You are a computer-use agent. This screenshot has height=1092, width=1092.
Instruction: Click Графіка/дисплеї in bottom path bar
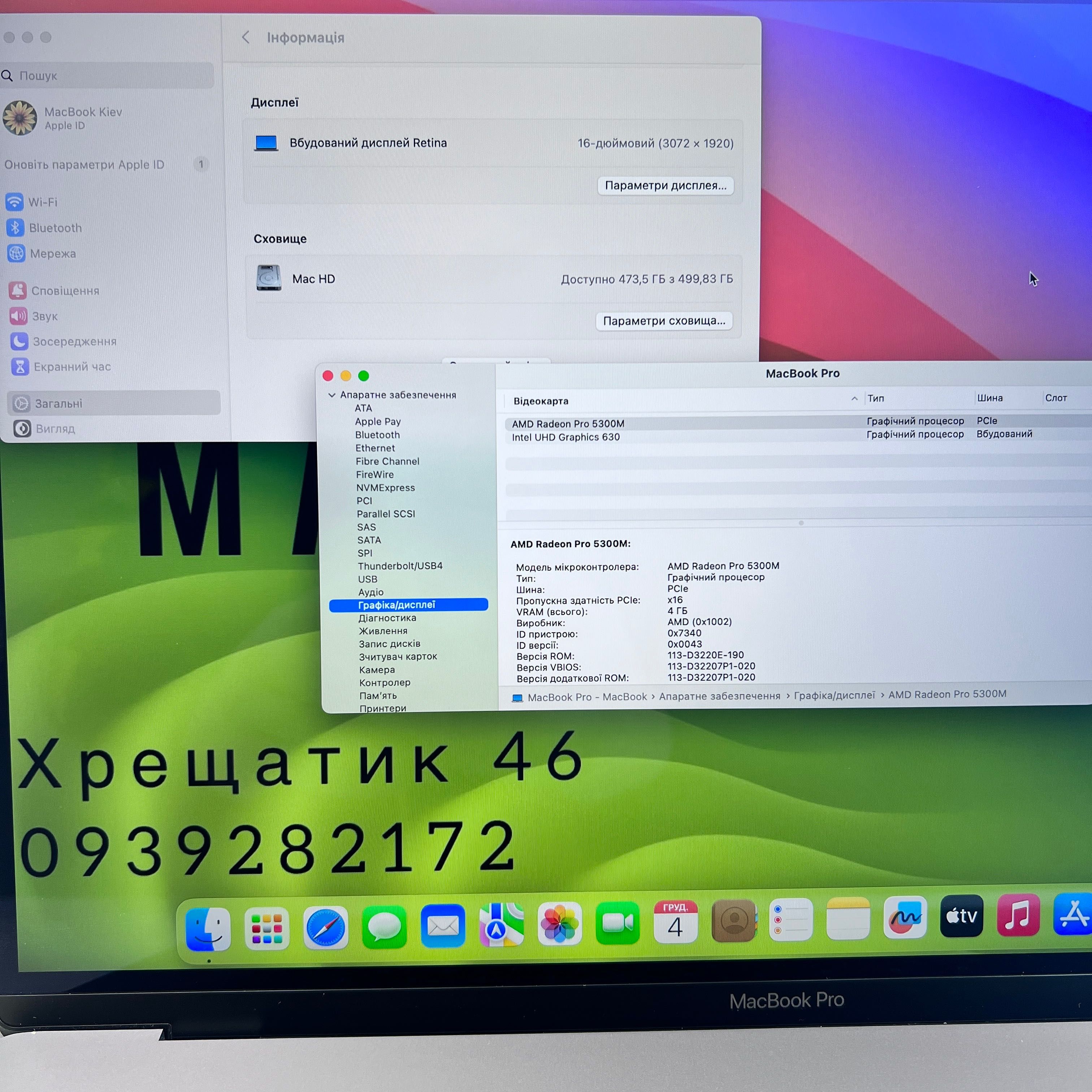pos(834,695)
